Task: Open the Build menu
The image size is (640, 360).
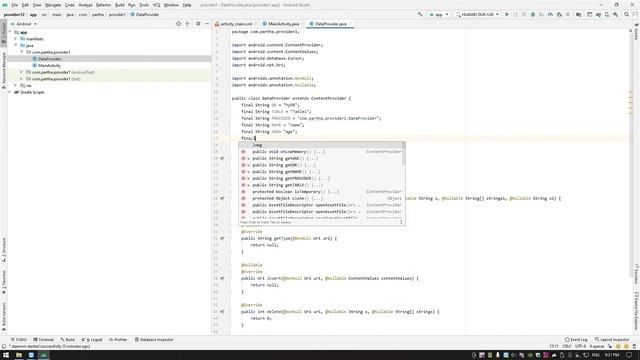Action: pyautogui.click(x=119, y=5)
